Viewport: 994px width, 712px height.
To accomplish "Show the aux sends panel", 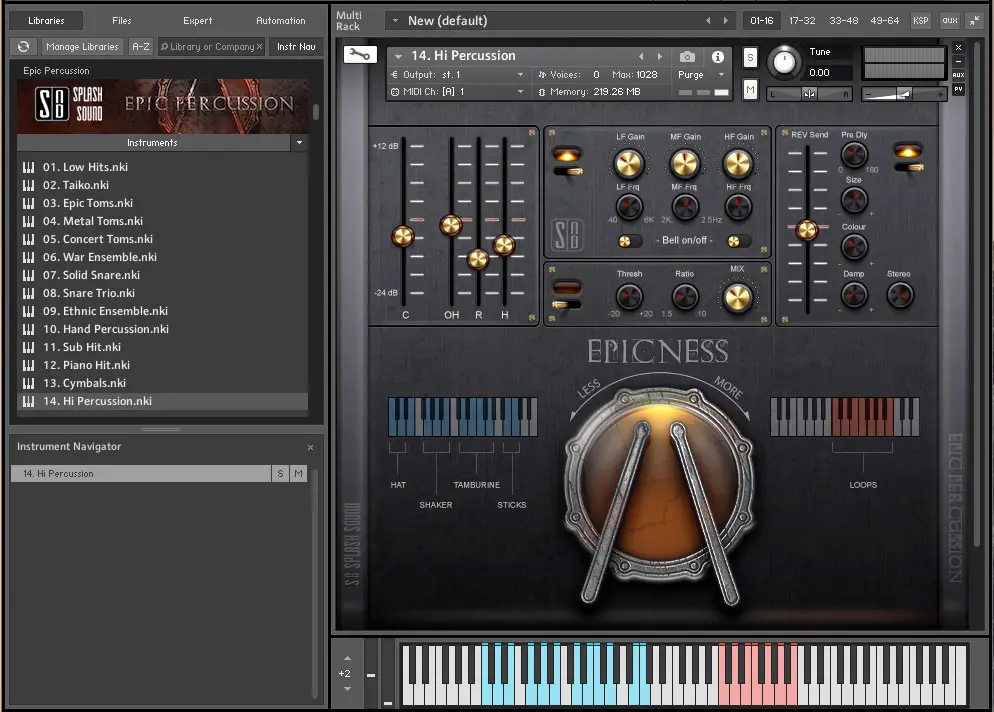I will tap(949, 20).
